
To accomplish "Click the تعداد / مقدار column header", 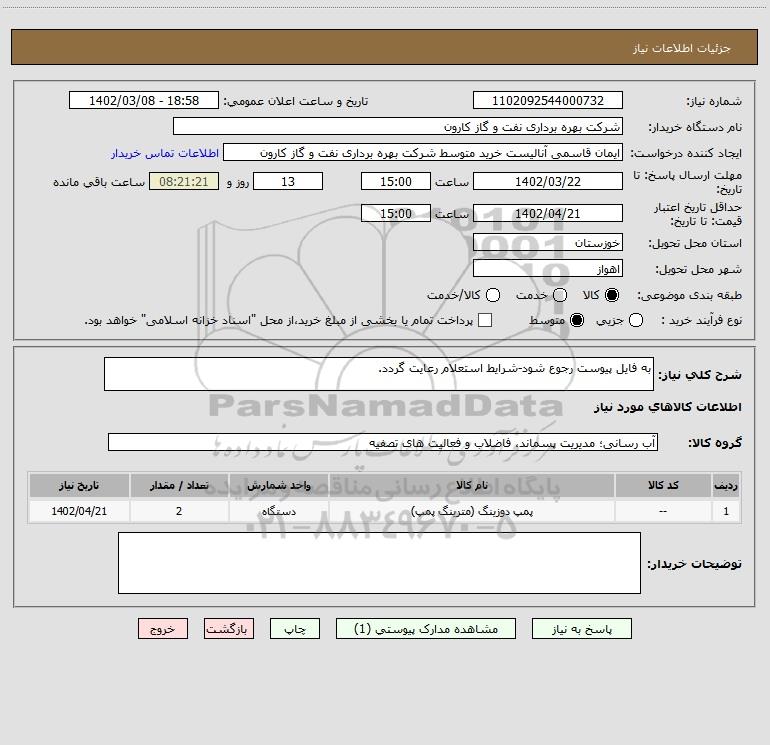I will (x=179, y=485).
